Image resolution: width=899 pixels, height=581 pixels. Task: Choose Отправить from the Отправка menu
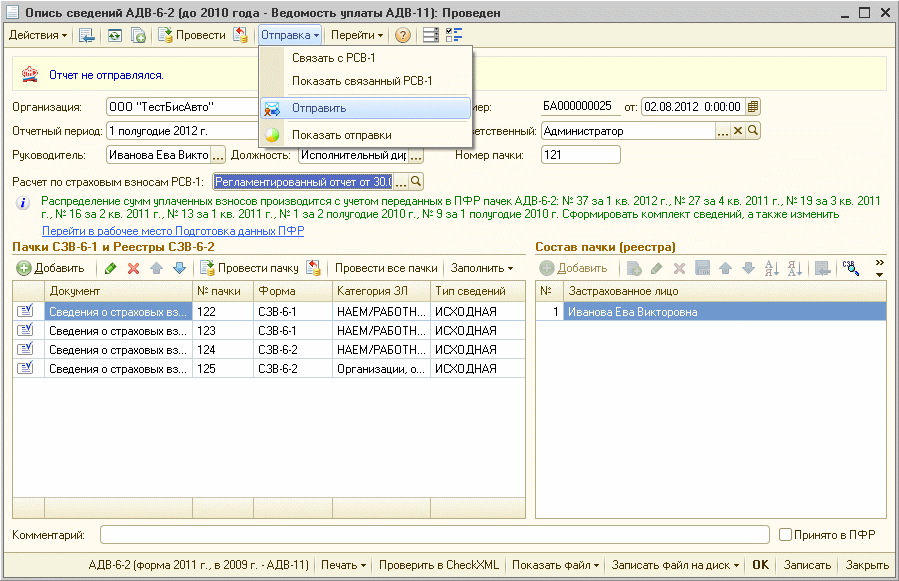366,108
